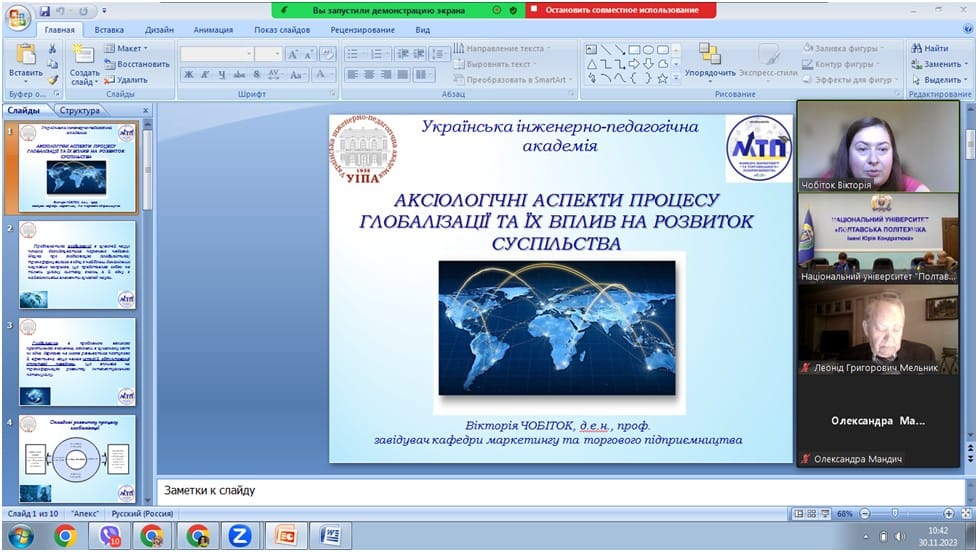The image size is (978, 552).
Task: Stop screen sharing with the red button
Action: click(x=620, y=10)
